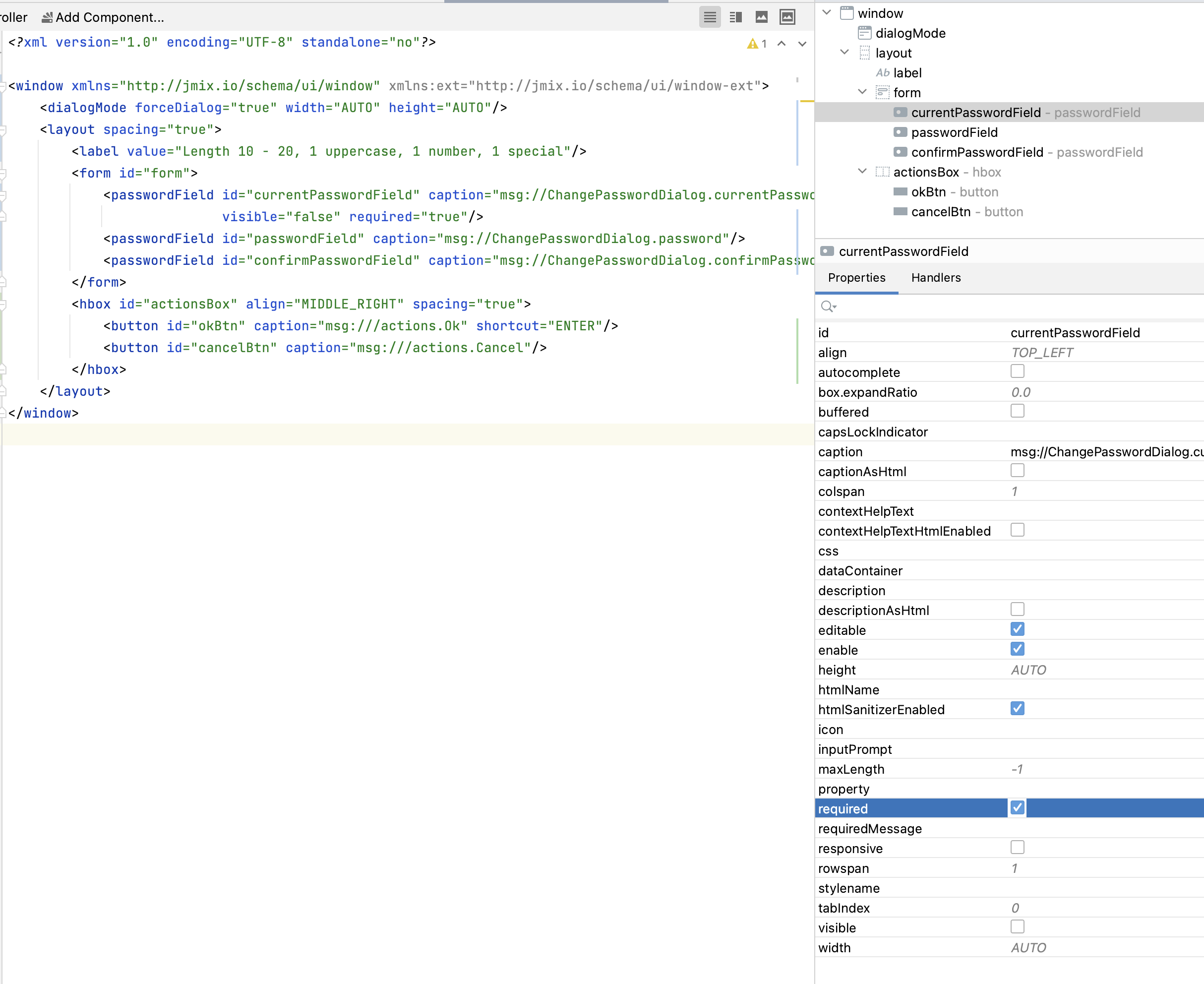1204x984 pixels.
Task: Switch to preview-only view icon
Action: click(762, 17)
